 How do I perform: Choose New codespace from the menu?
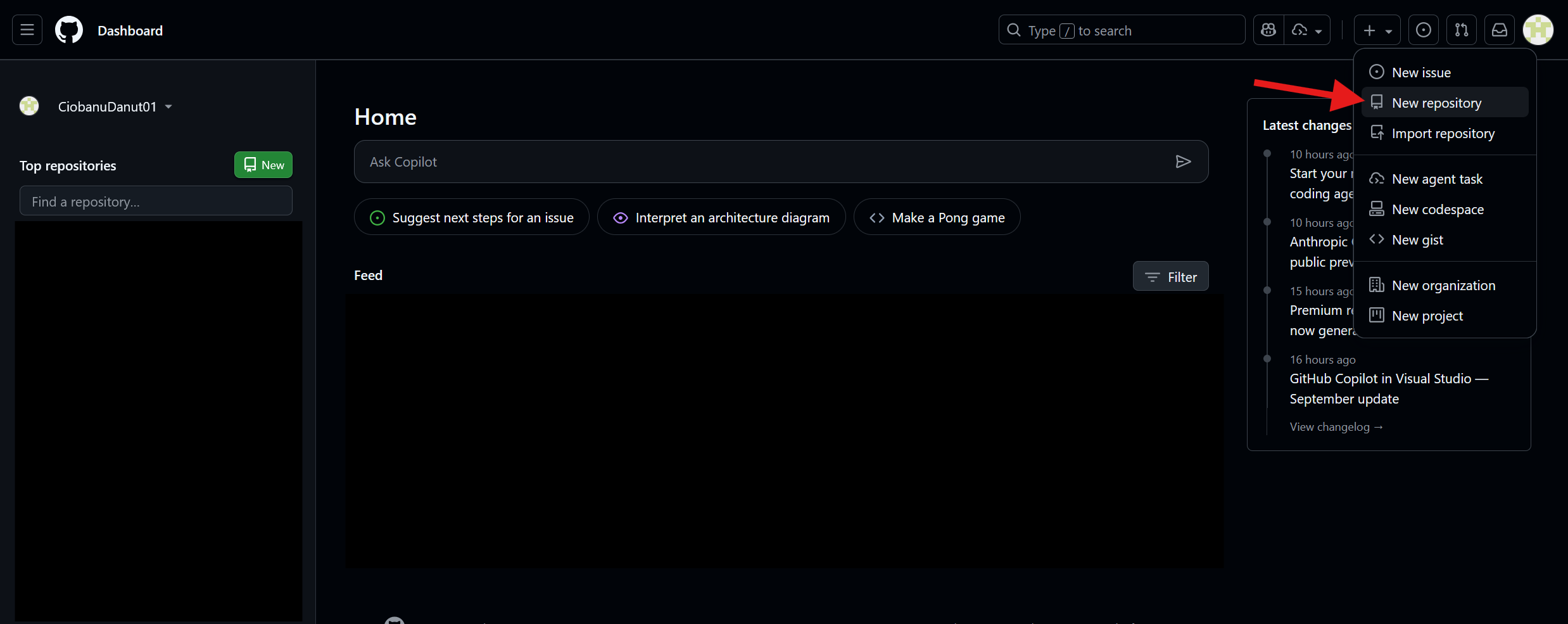pos(1438,209)
